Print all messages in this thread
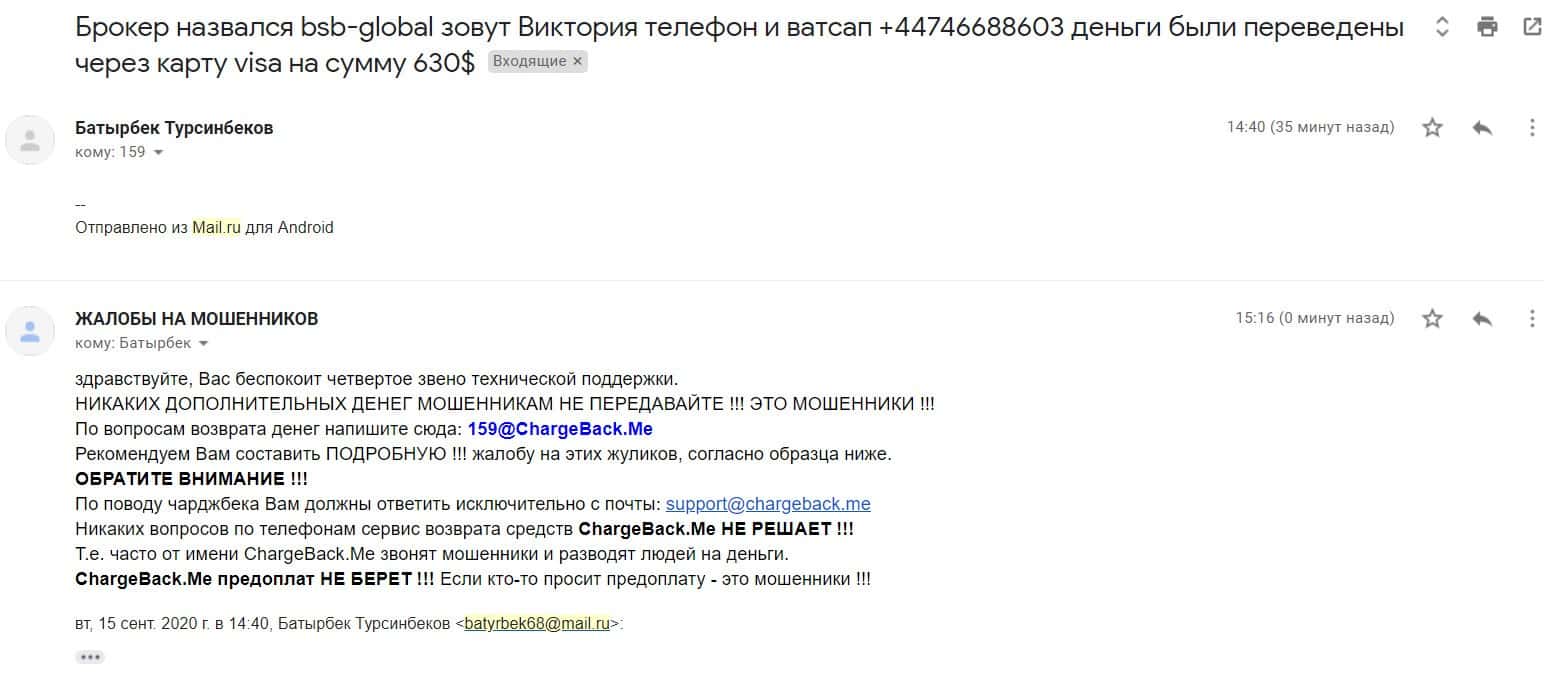 click(x=1488, y=27)
